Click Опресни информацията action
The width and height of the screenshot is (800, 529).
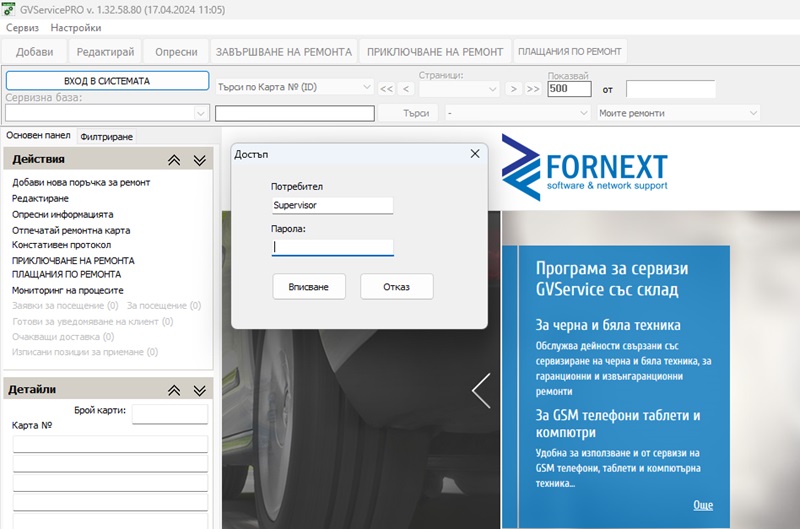(63, 214)
